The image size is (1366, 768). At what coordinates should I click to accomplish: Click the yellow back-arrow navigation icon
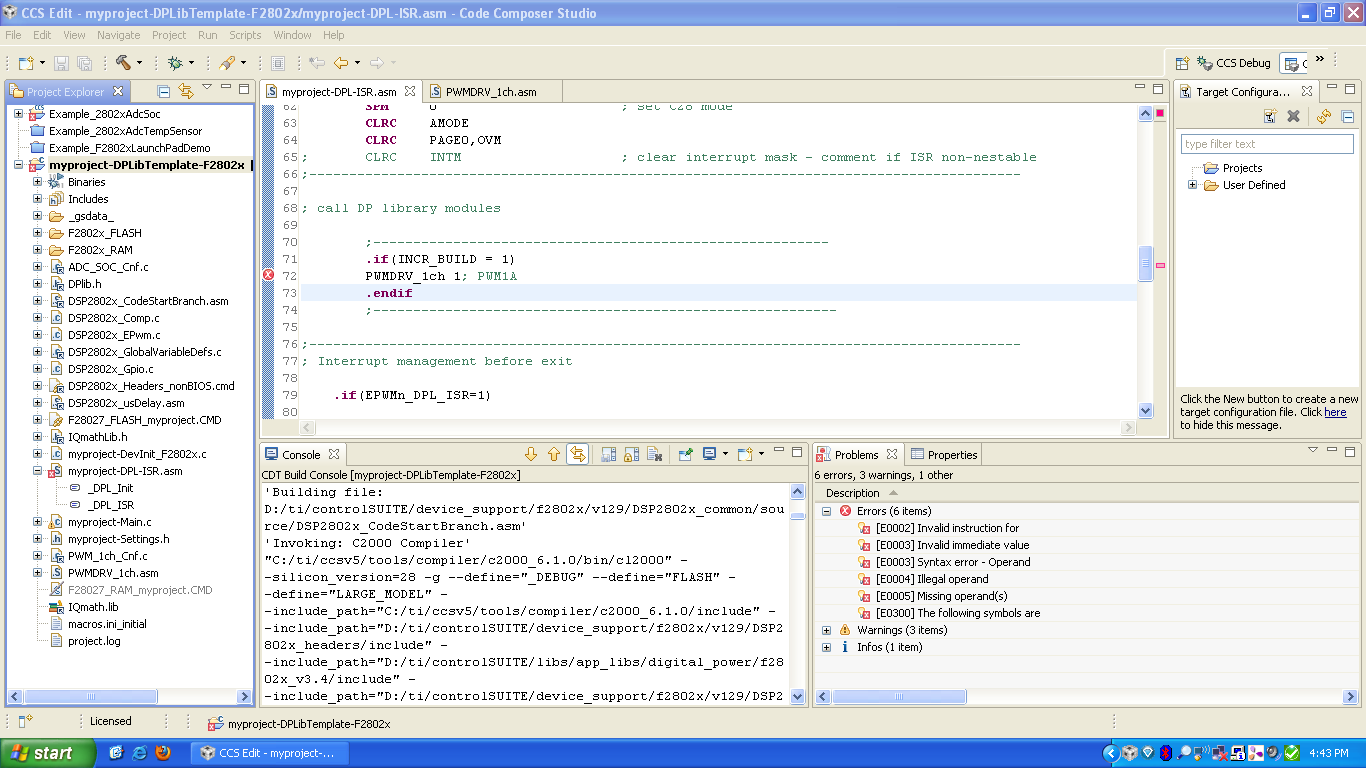(x=341, y=63)
